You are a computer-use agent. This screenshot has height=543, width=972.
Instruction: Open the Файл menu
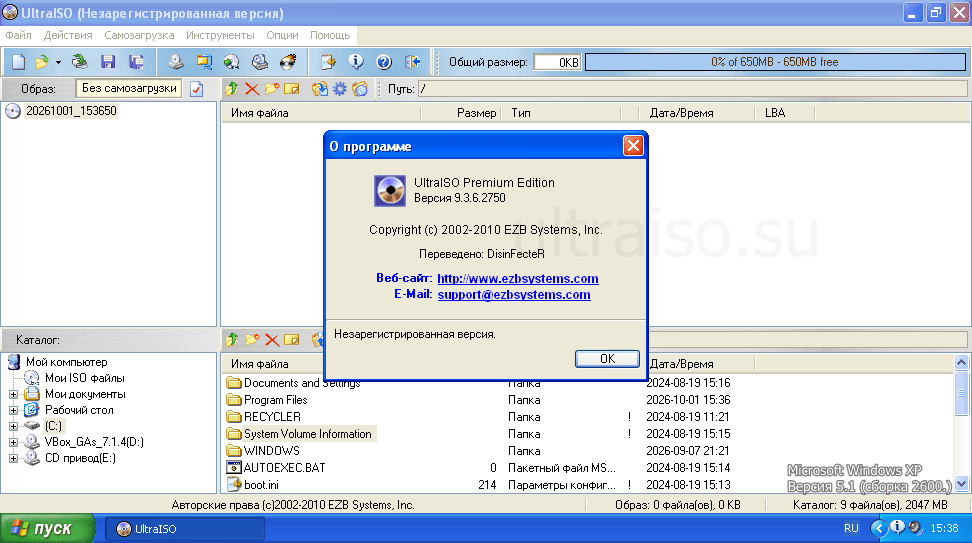[x=19, y=35]
